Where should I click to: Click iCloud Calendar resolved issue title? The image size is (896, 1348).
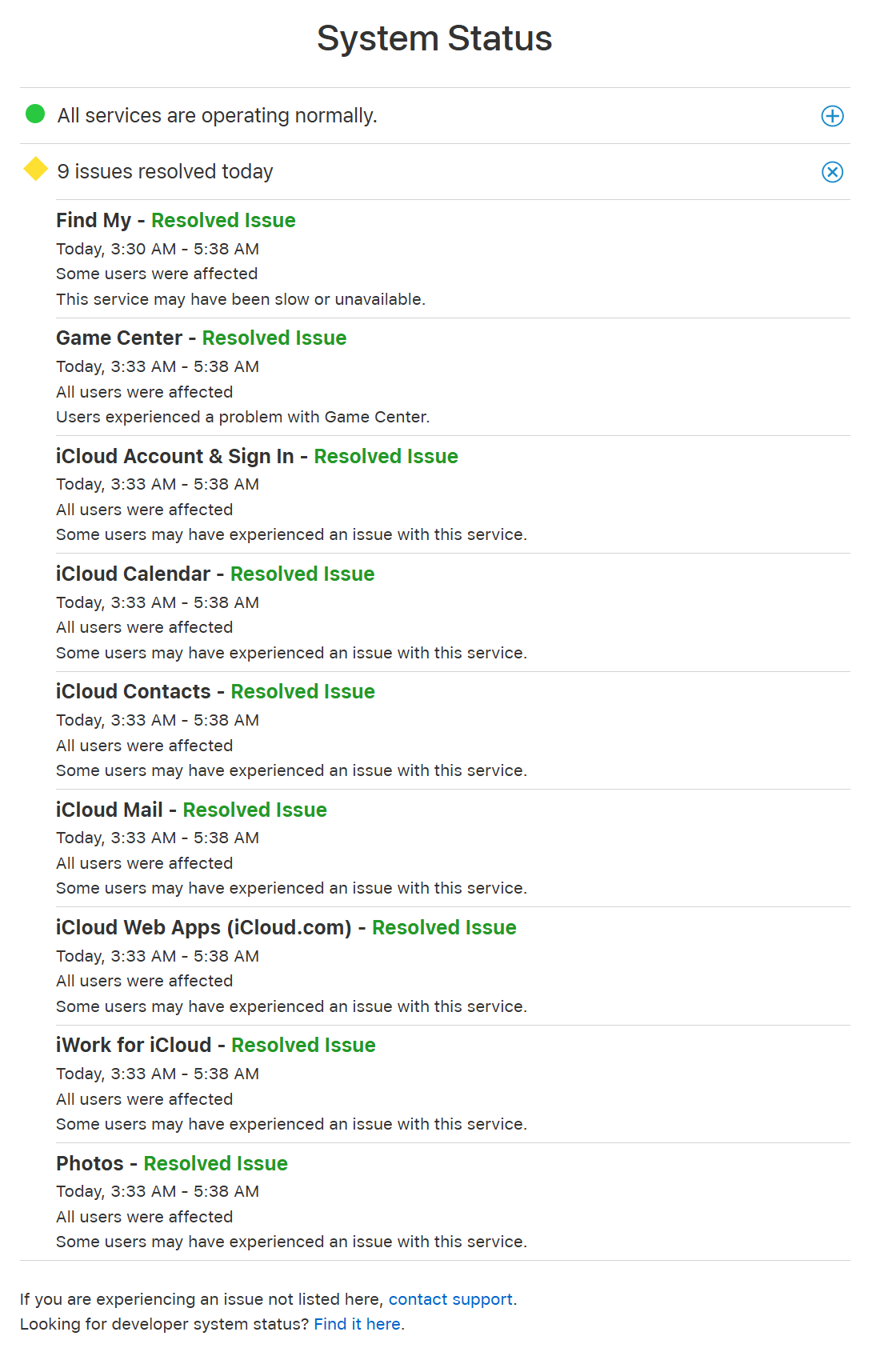[215, 574]
